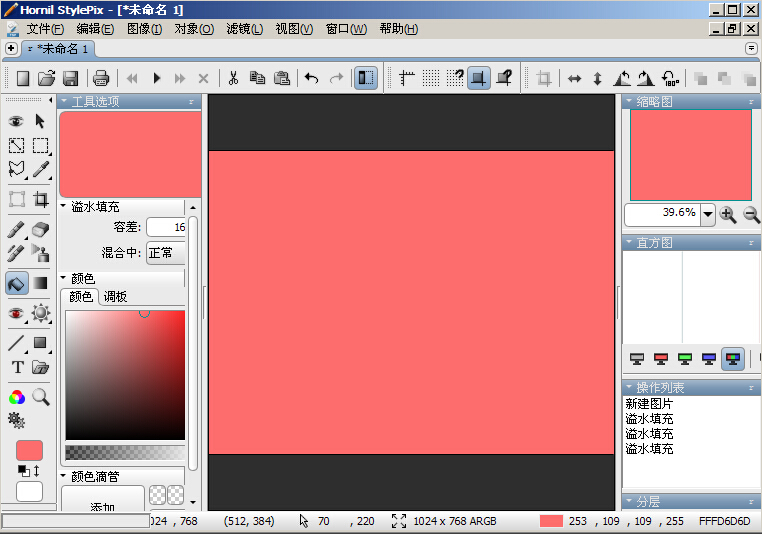This screenshot has width=762, height=534.
Task: Click the New image toolbar icon
Action: coord(23,78)
